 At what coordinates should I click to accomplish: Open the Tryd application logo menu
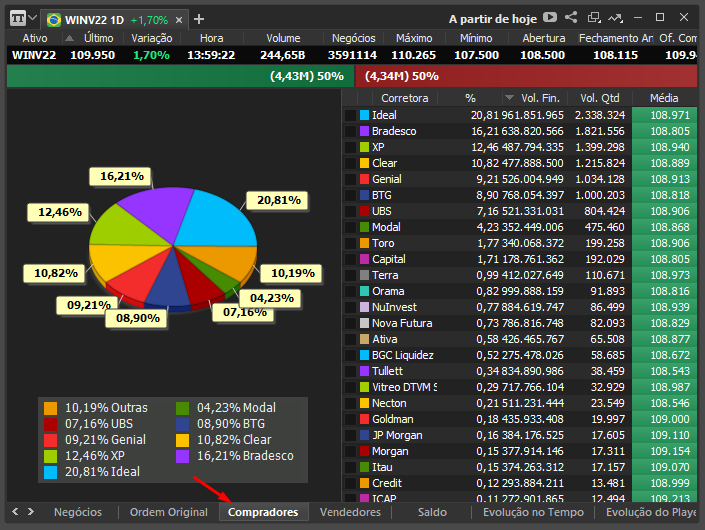tap(18, 19)
